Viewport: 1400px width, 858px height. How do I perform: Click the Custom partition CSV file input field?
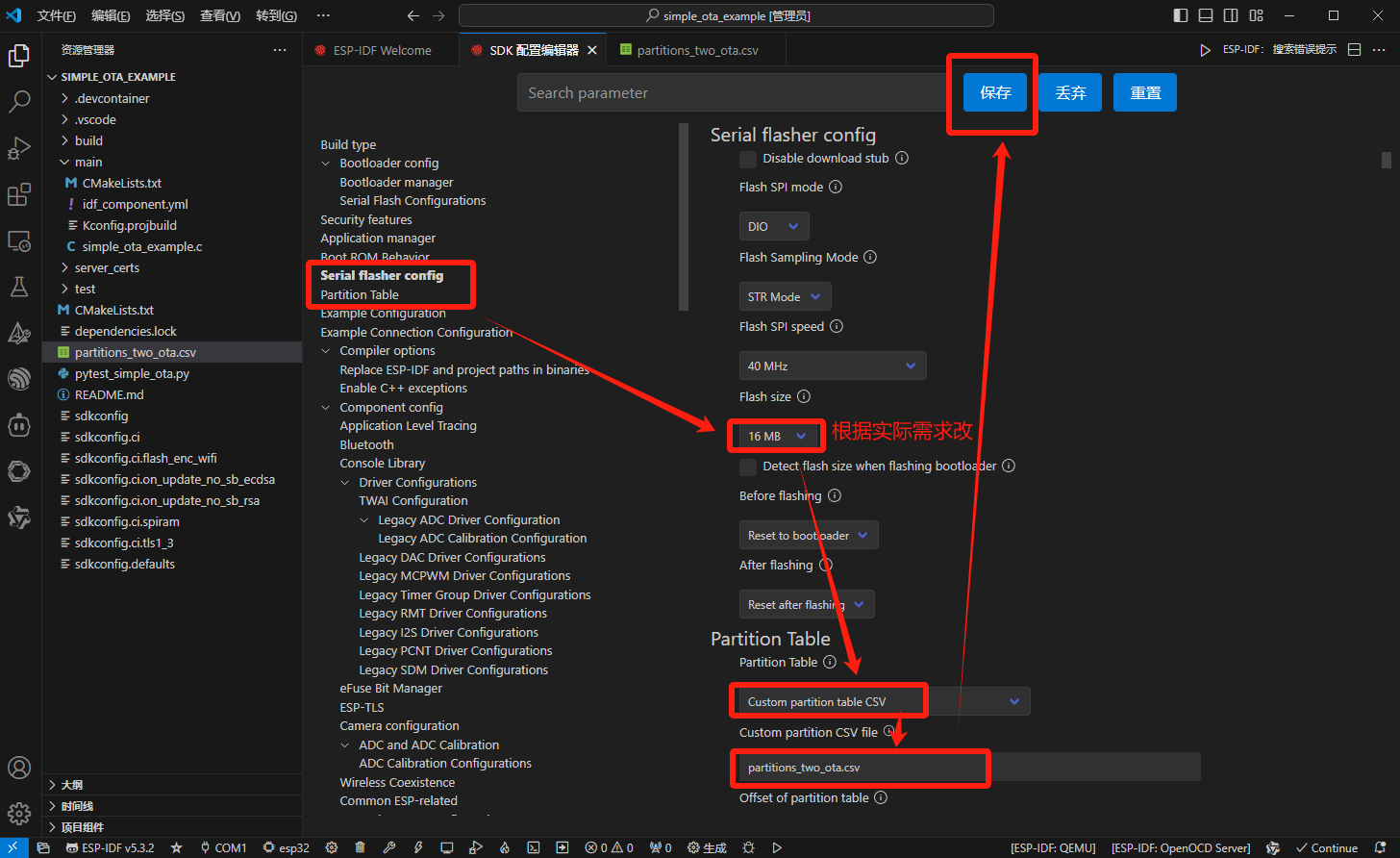[969, 767]
